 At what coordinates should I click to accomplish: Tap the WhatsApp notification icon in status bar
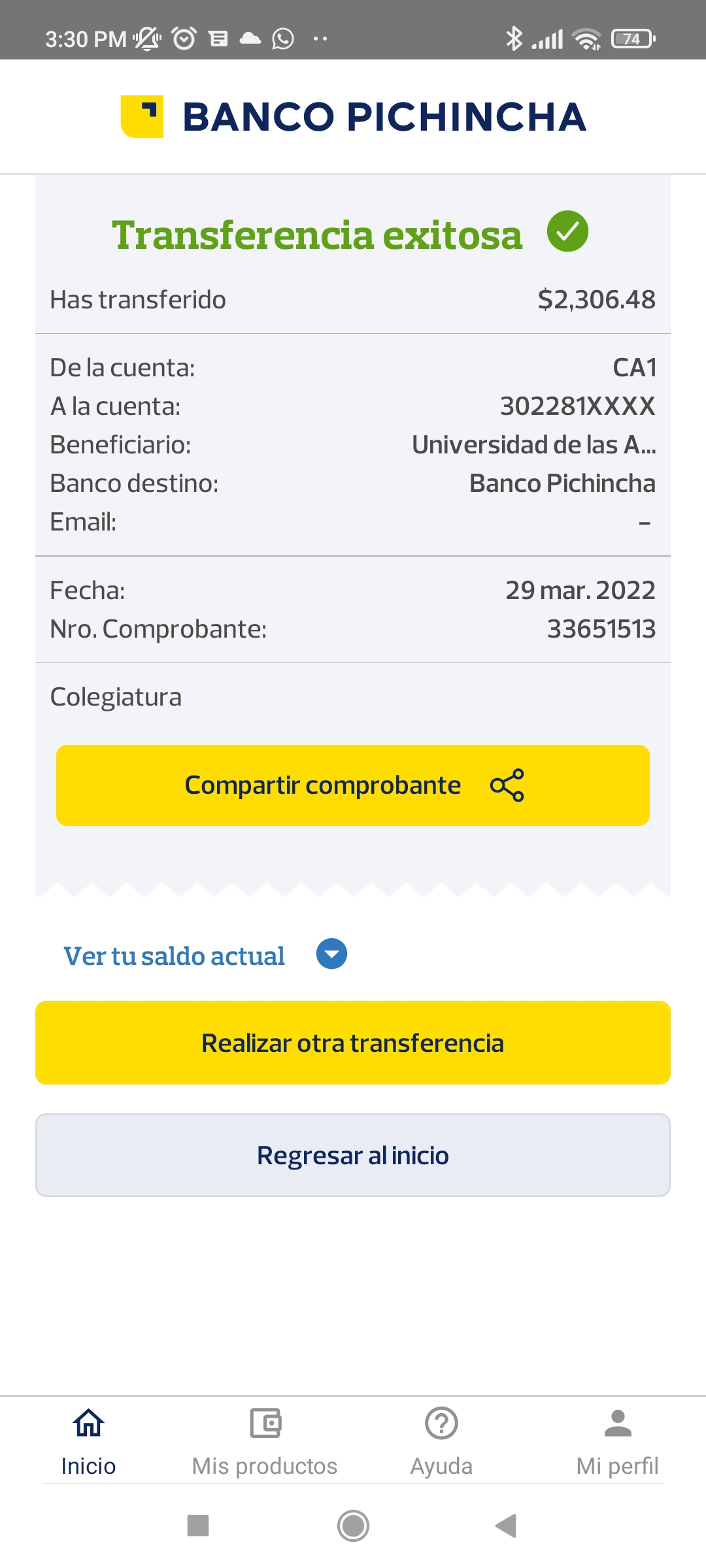[x=283, y=39]
